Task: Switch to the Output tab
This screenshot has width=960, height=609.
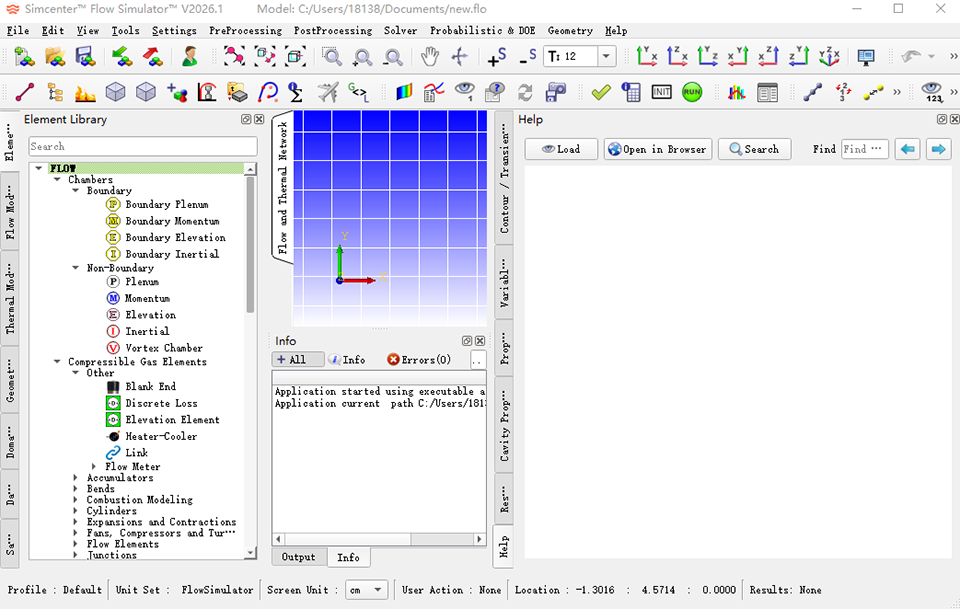Action: coord(298,558)
